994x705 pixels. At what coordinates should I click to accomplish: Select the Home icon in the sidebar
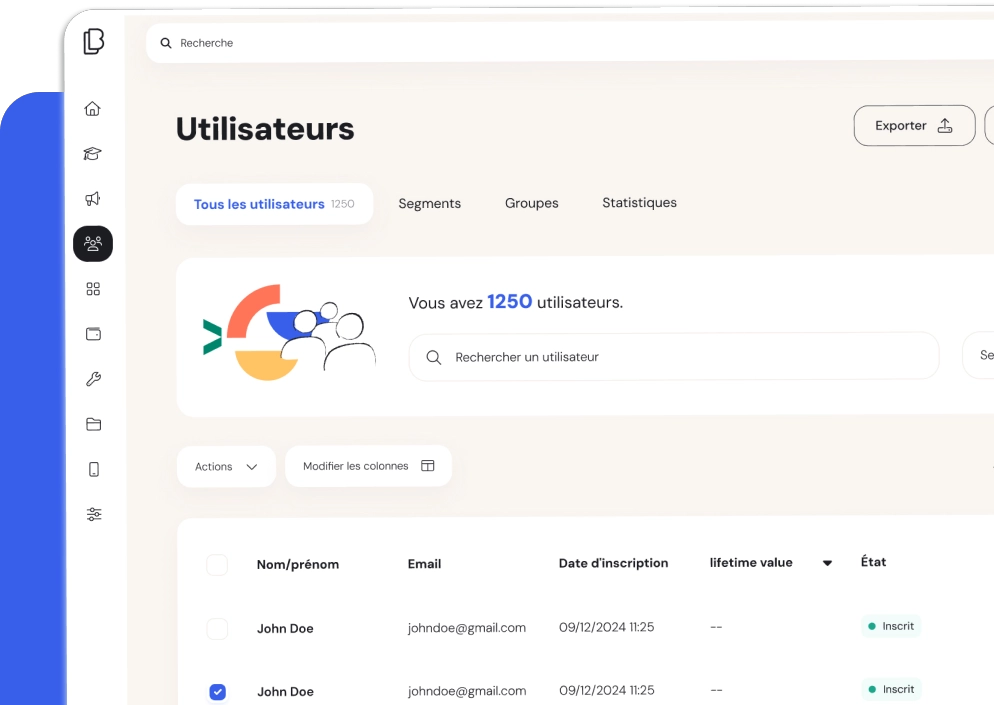coord(93,108)
